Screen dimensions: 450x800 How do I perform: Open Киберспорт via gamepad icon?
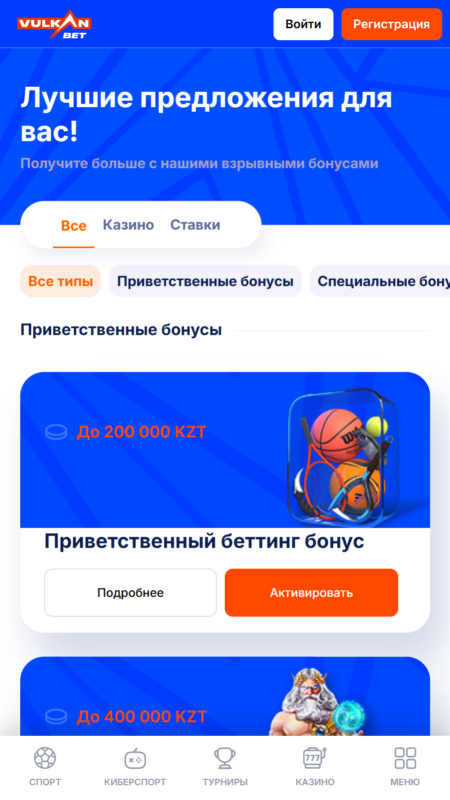click(135, 759)
